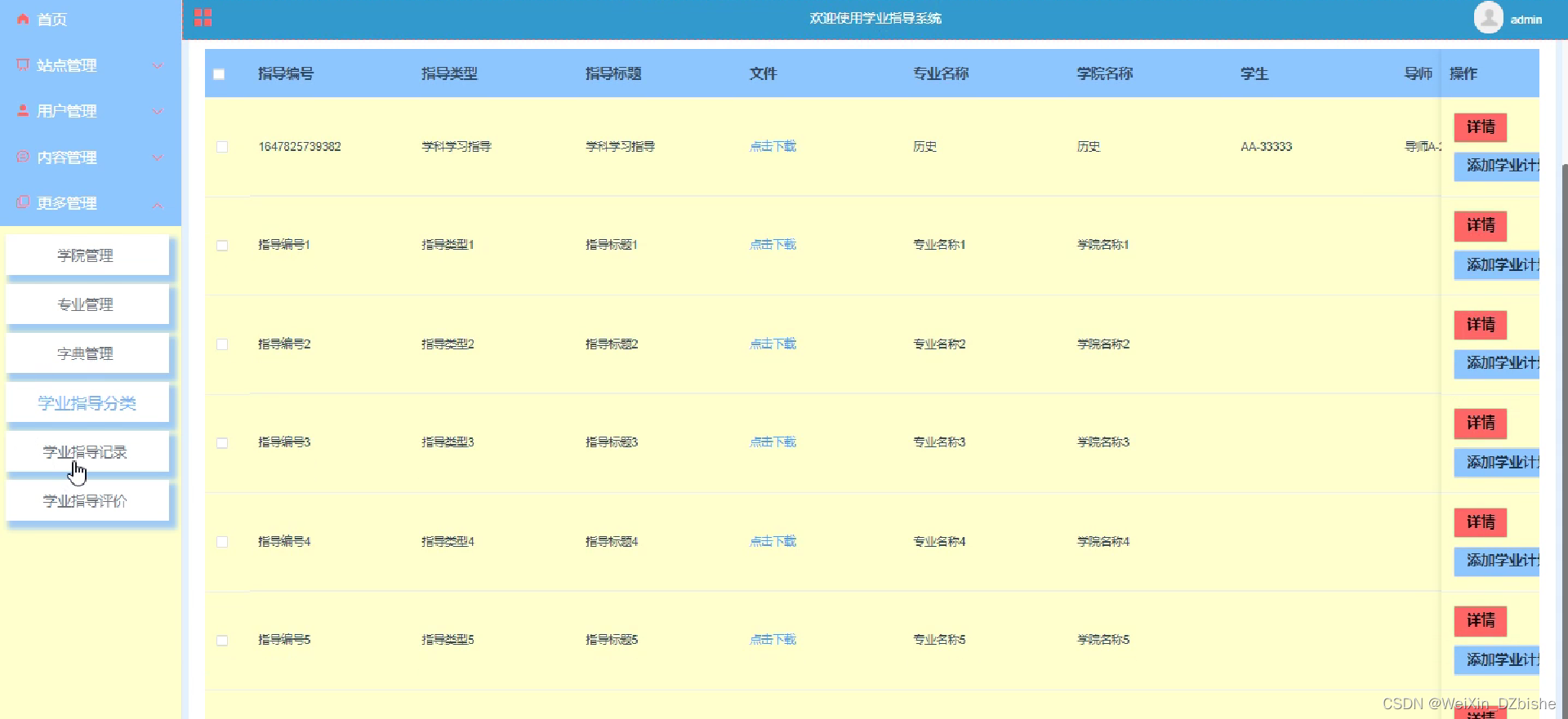
Task: Click 详情 button for 指导编号3 row
Action: 1481,423
